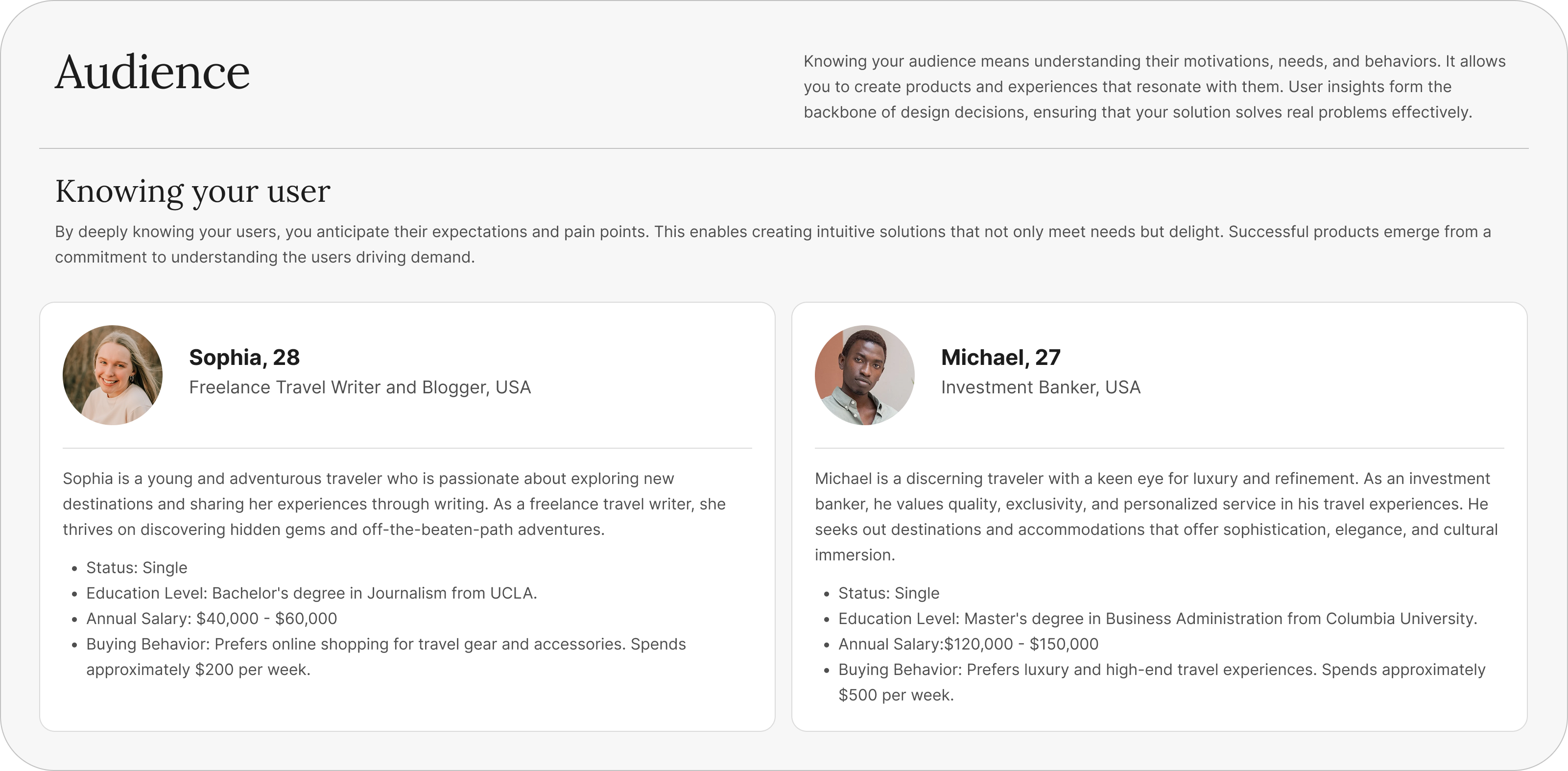Click Michael's Status: Single bullet
The height and width of the screenshot is (771, 1568).
[889, 593]
